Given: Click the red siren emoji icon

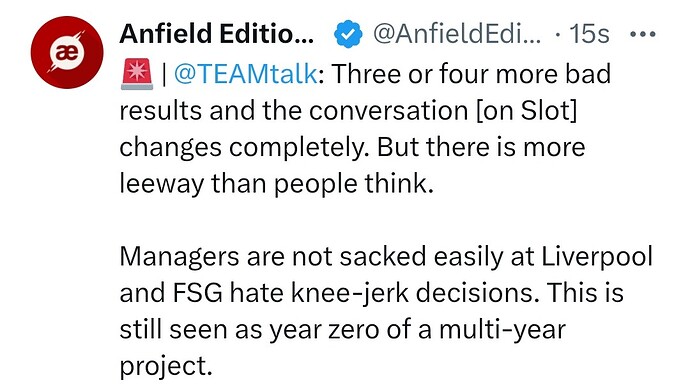Looking at the screenshot, I should pos(137,74).
